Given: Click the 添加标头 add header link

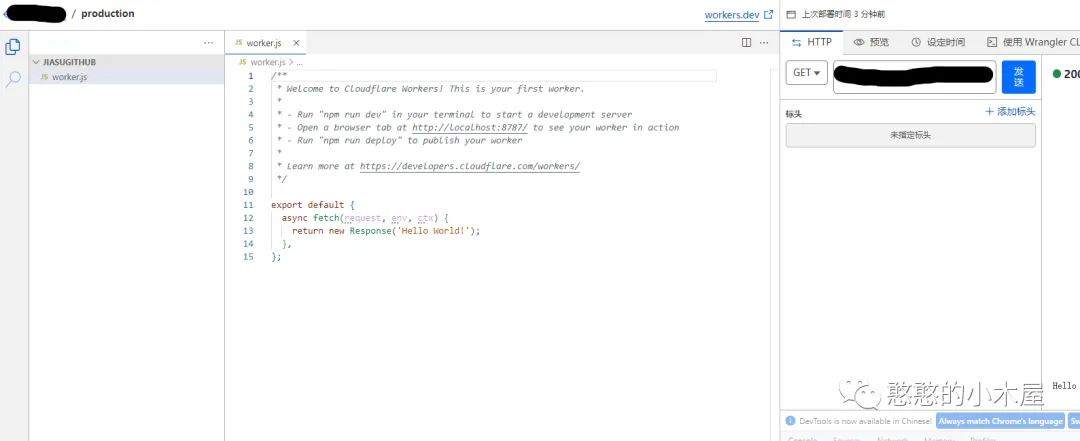Looking at the screenshot, I should click(x=1010, y=112).
